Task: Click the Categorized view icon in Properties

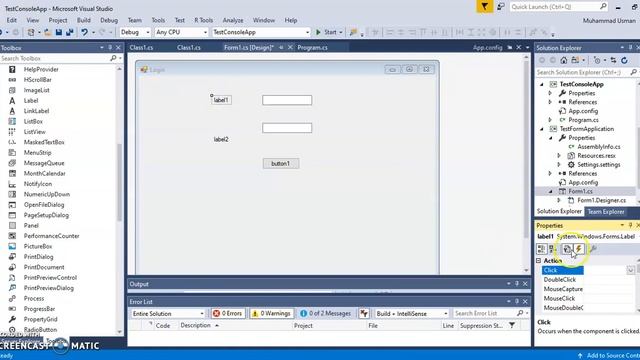Action: (x=541, y=249)
